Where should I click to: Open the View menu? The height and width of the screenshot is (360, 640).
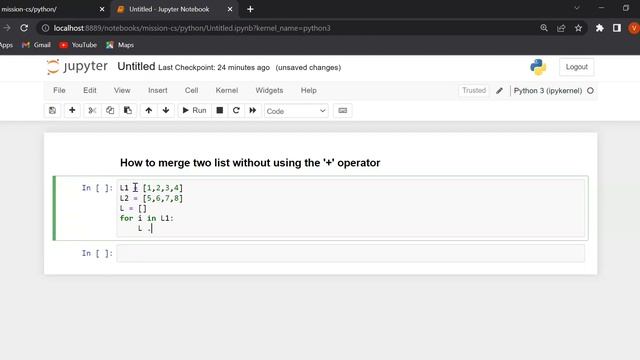tap(122, 90)
